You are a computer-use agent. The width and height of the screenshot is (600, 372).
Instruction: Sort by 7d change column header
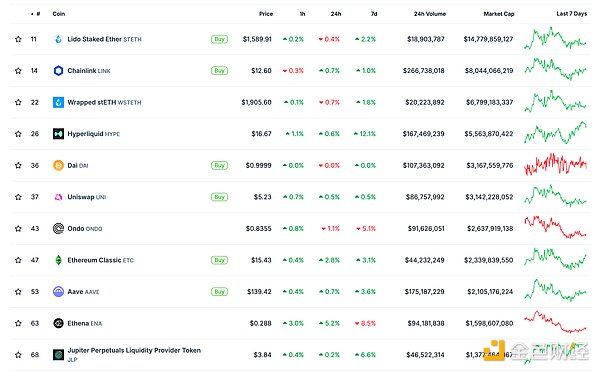[374, 14]
